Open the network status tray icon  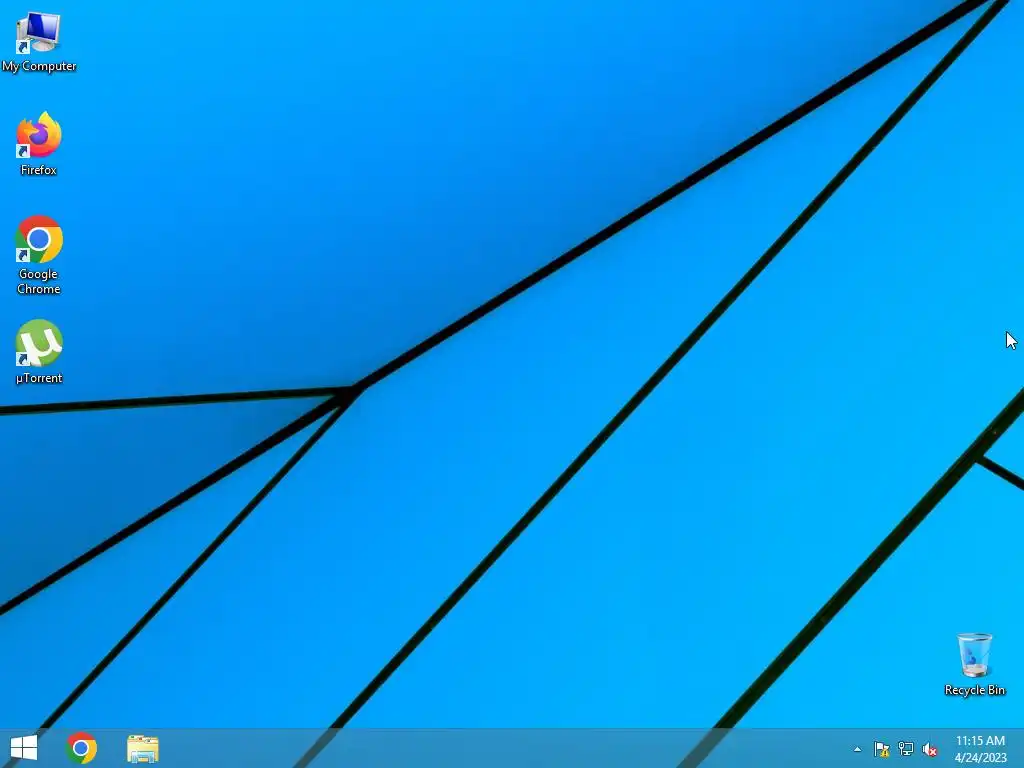[906, 749]
